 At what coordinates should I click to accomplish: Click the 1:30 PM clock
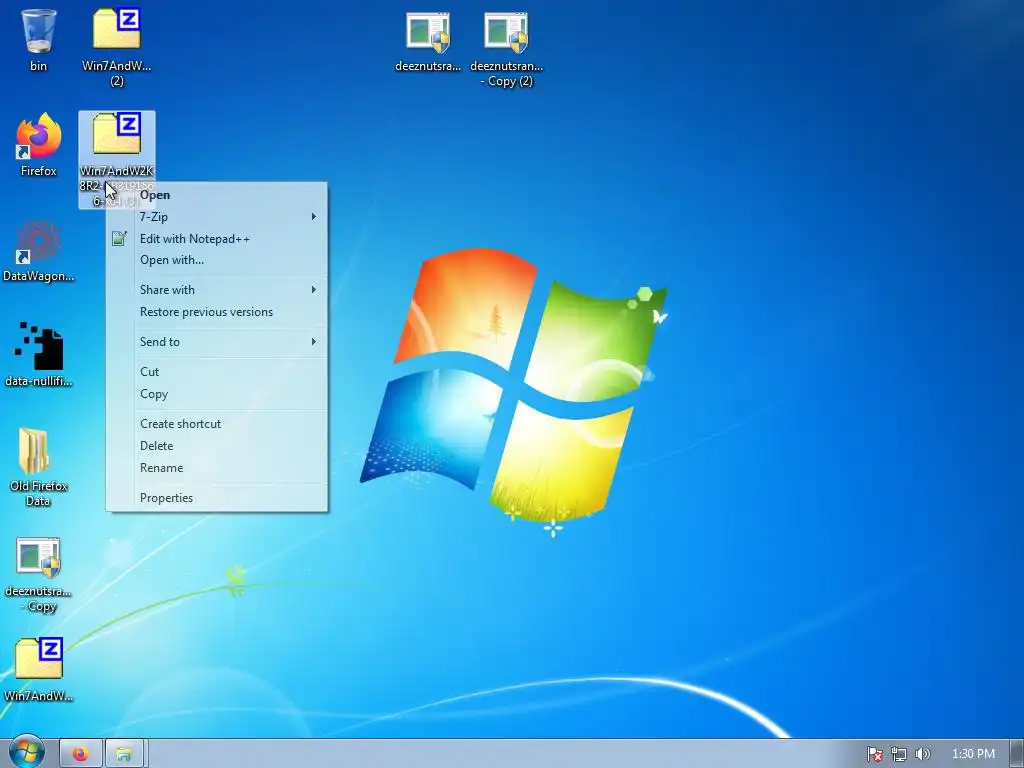pos(973,754)
